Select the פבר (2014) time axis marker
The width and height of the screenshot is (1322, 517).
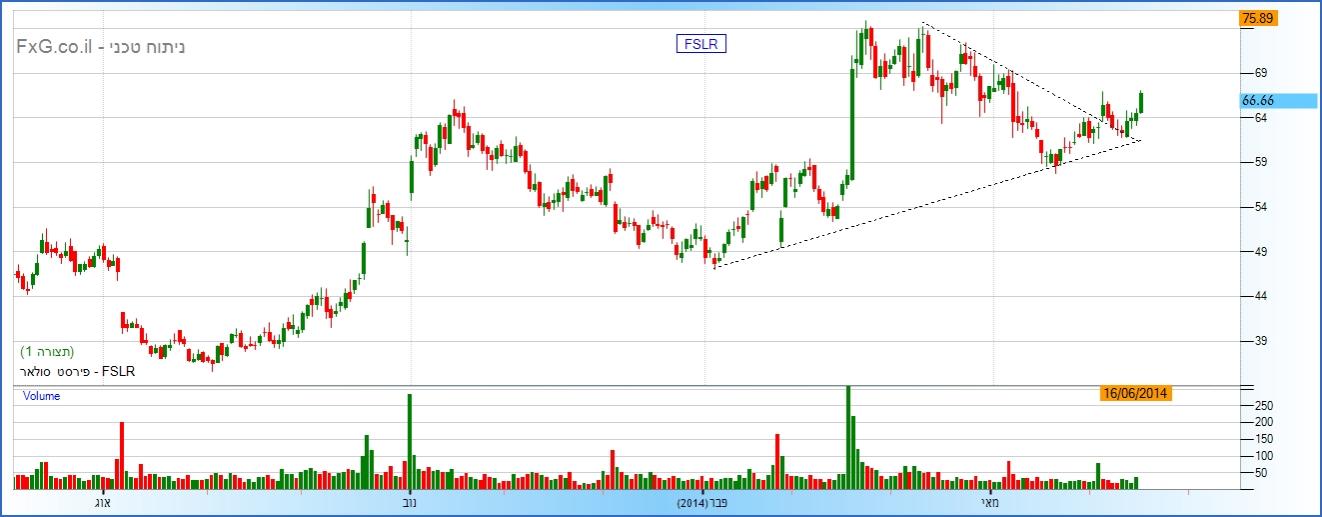705,502
